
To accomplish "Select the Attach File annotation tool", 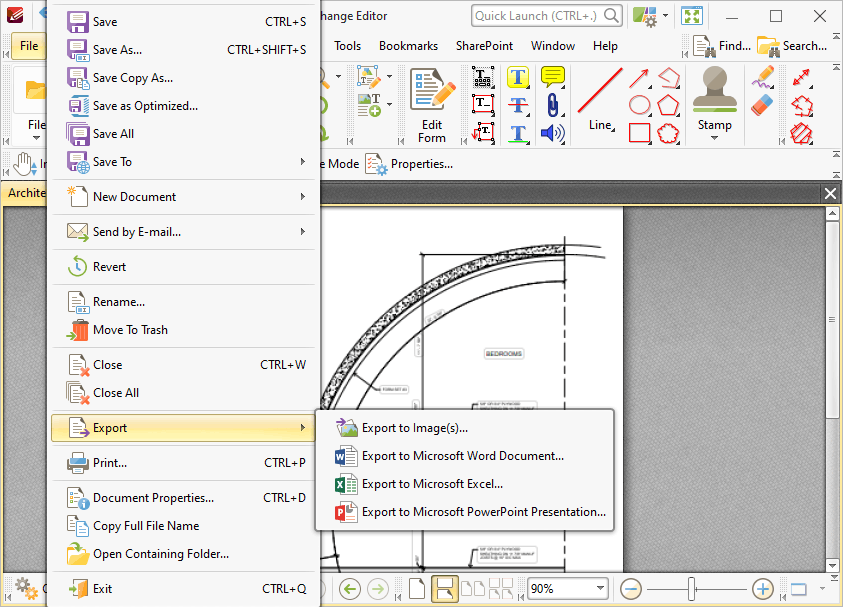I will pyautogui.click(x=554, y=106).
